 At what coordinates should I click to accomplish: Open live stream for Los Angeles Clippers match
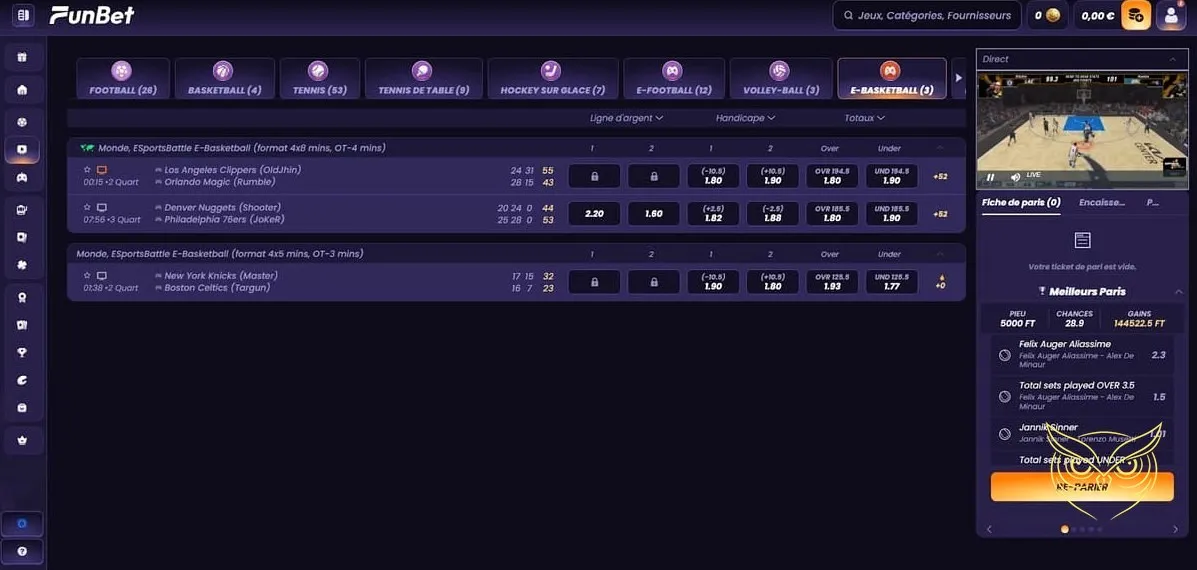coord(102,170)
